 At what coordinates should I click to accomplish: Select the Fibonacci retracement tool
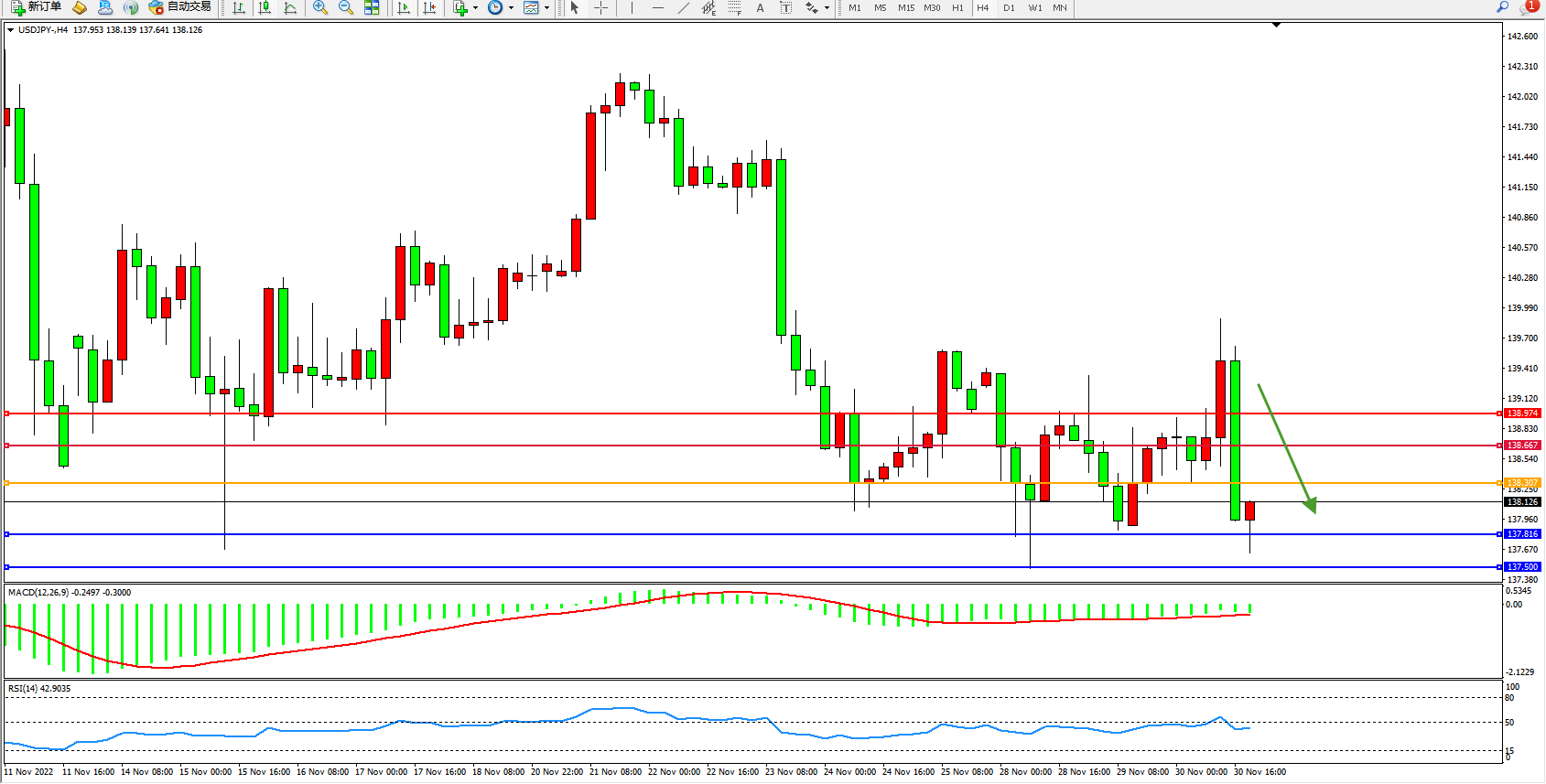pyautogui.click(x=735, y=7)
